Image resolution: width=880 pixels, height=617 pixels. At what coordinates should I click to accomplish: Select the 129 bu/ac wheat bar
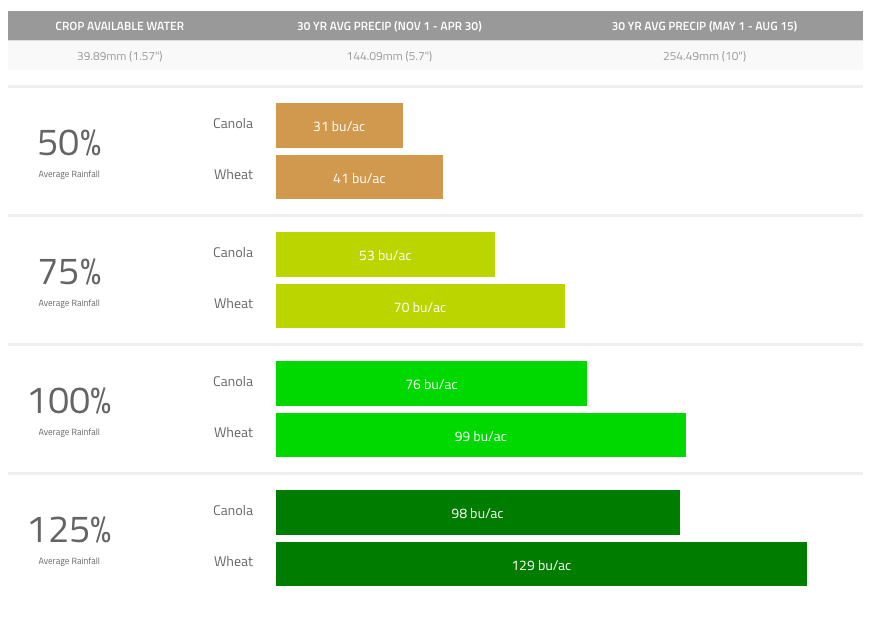pyautogui.click(x=541, y=565)
